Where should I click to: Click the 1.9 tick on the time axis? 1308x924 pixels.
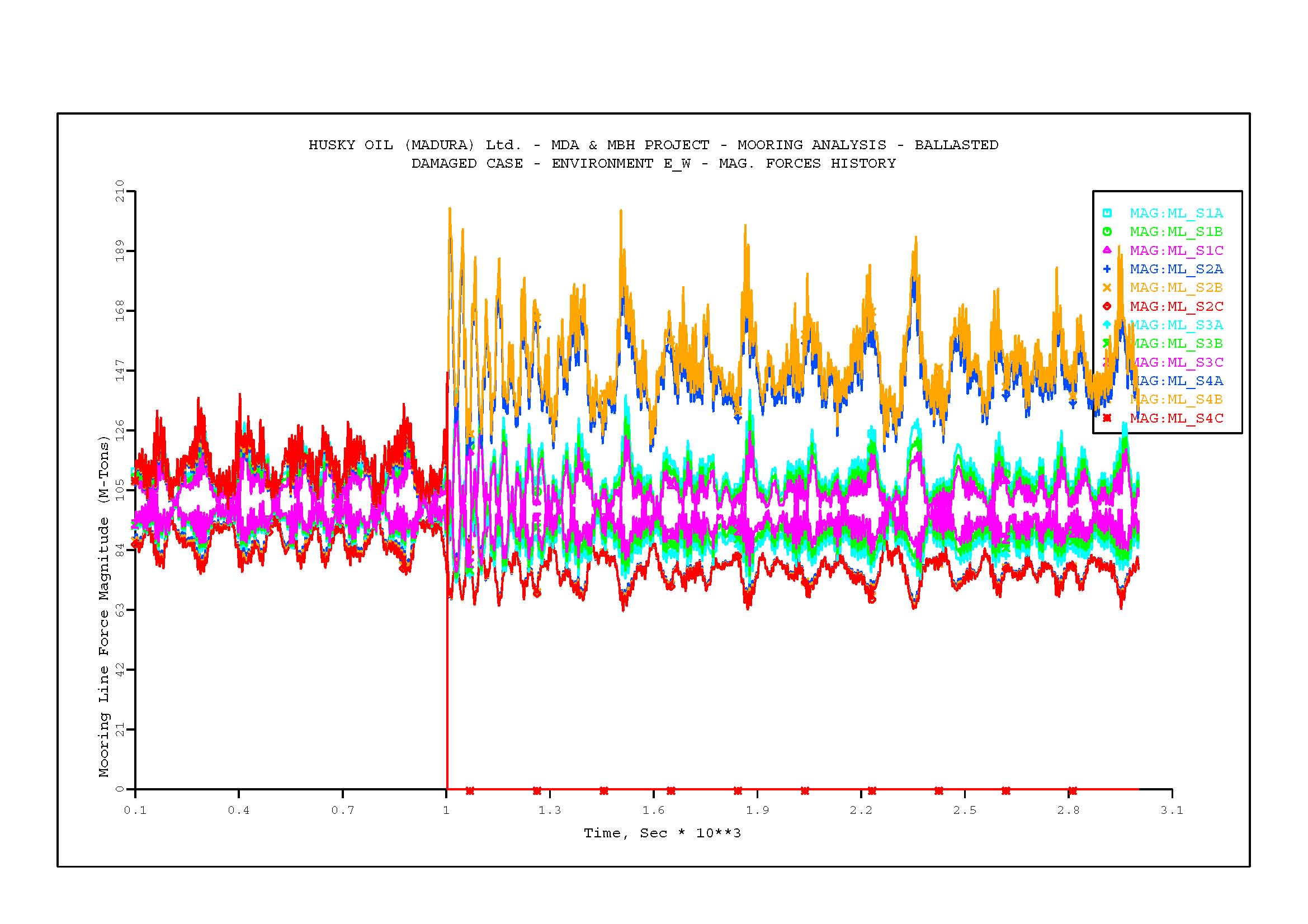coord(757,810)
